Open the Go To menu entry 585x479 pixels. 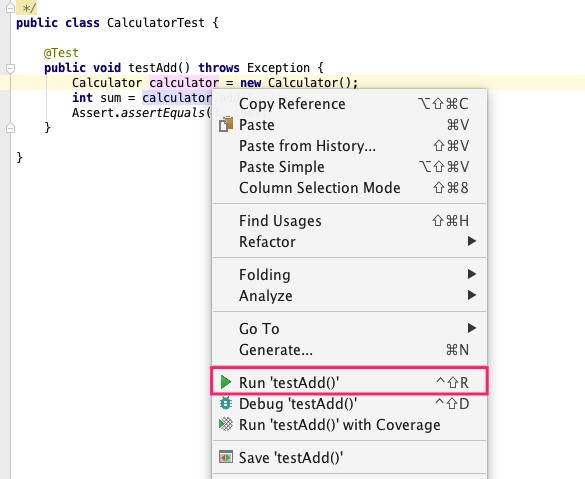point(349,328)
